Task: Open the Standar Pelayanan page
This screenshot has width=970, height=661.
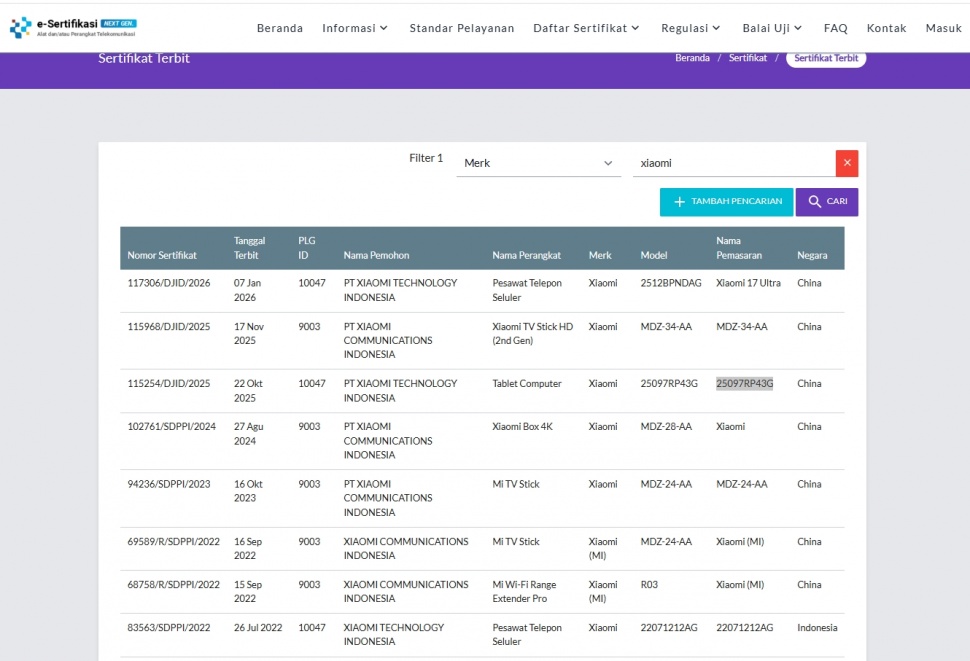Action: (x=462, y=28)
